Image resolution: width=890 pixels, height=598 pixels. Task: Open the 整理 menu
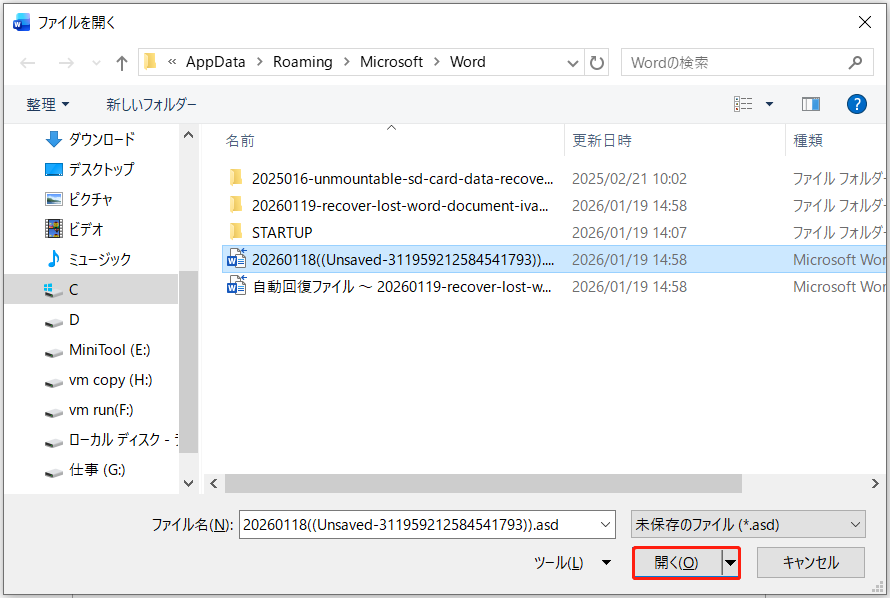pyautogui.click(x=48, y=104)
